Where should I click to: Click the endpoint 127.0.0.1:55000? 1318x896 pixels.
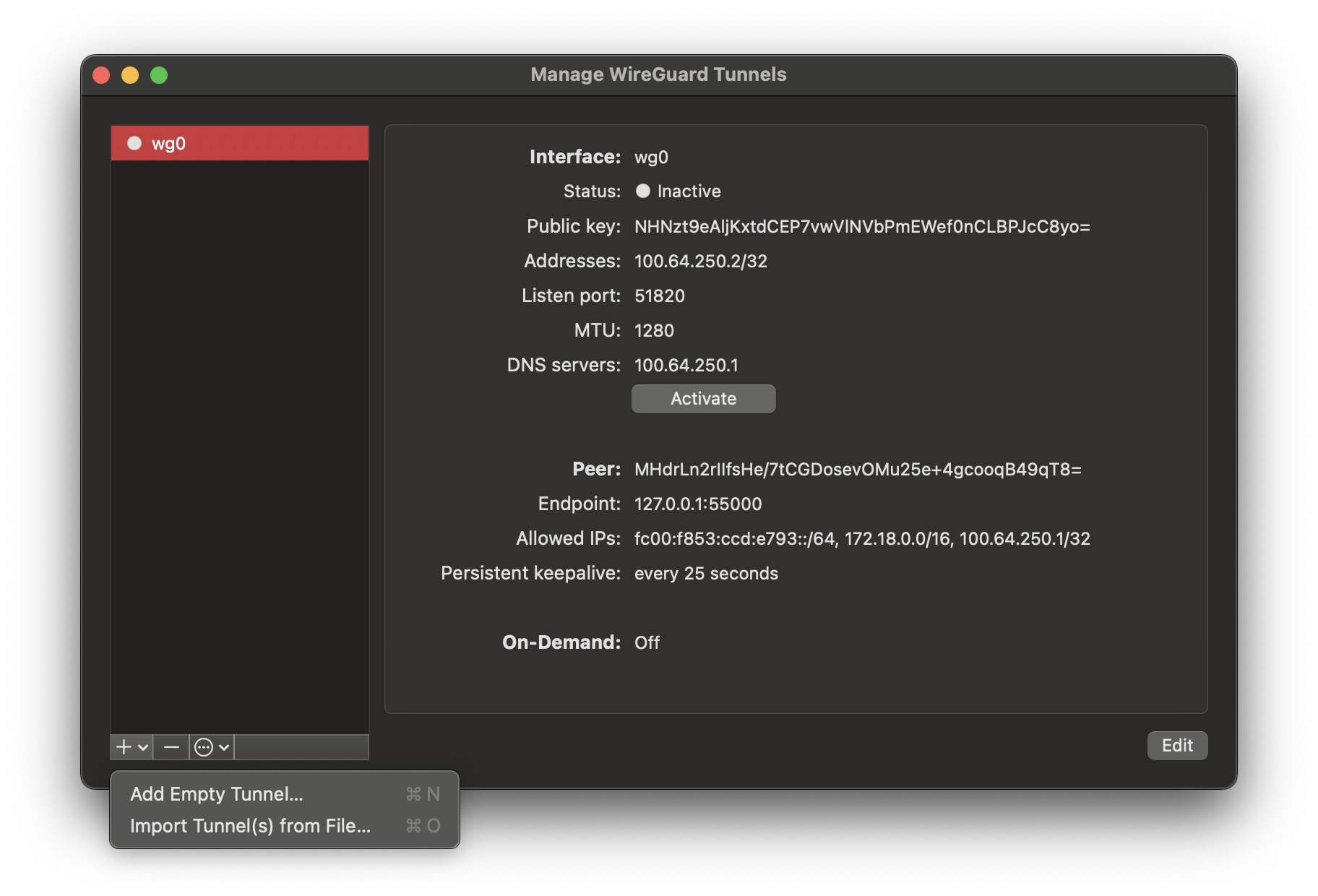(x=698, y=504)
